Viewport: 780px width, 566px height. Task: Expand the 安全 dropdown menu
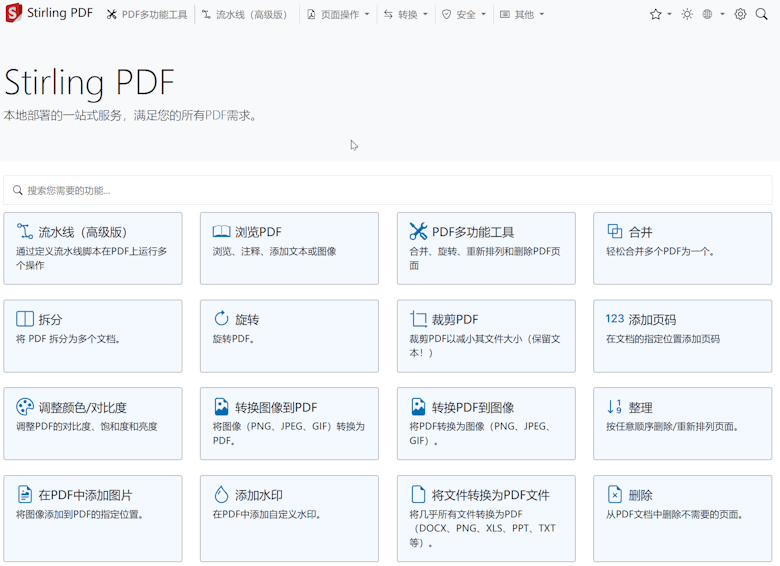(x=464, y=14)
